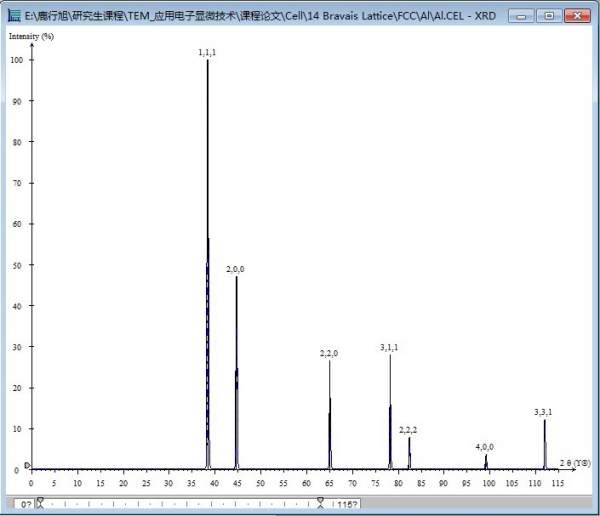This screenshot has width=600, height=516.
Task: Click the 2,2,2 peak label
Action: point(408,430)
